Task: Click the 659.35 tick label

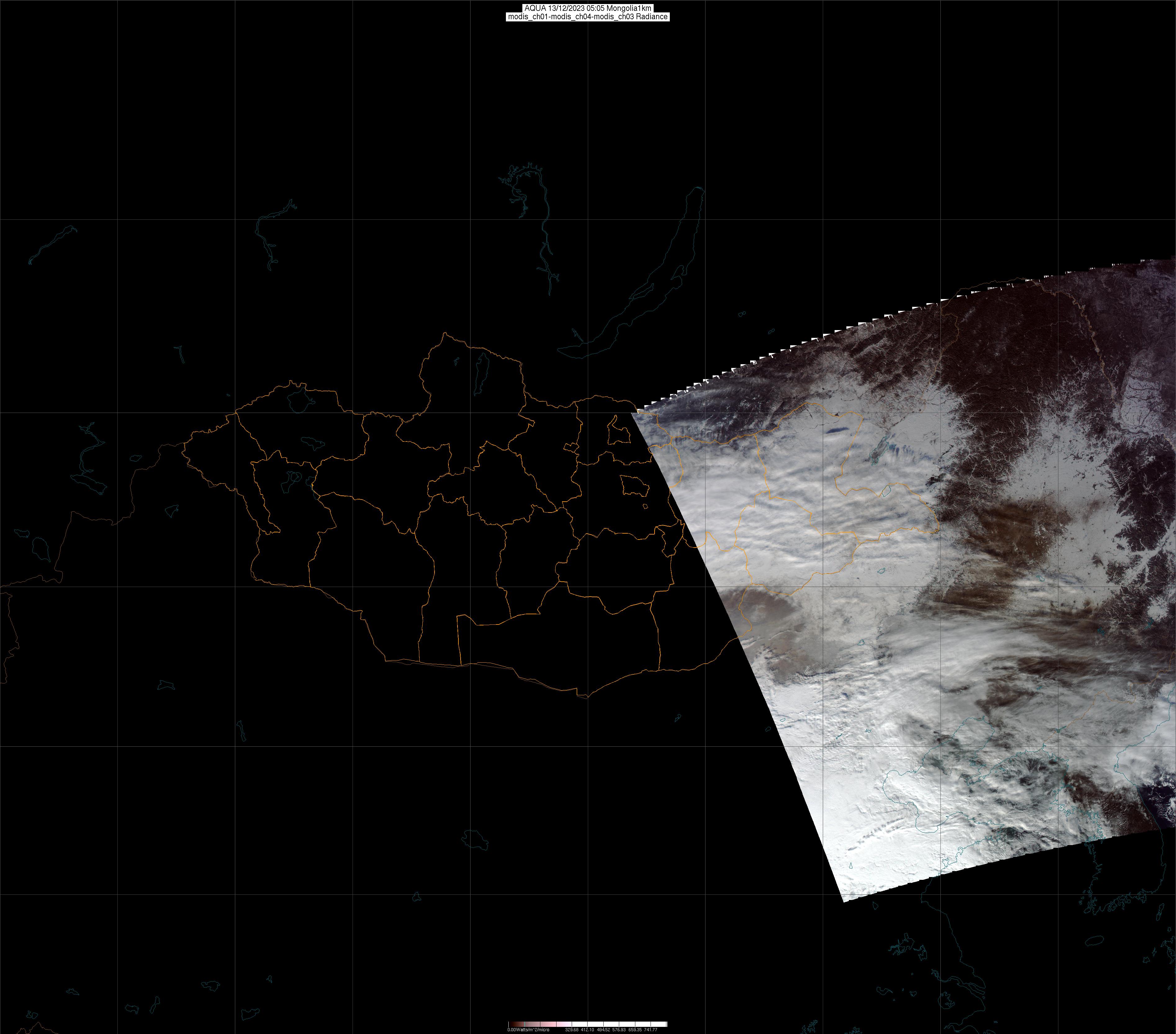Action: click(635, 1029)
